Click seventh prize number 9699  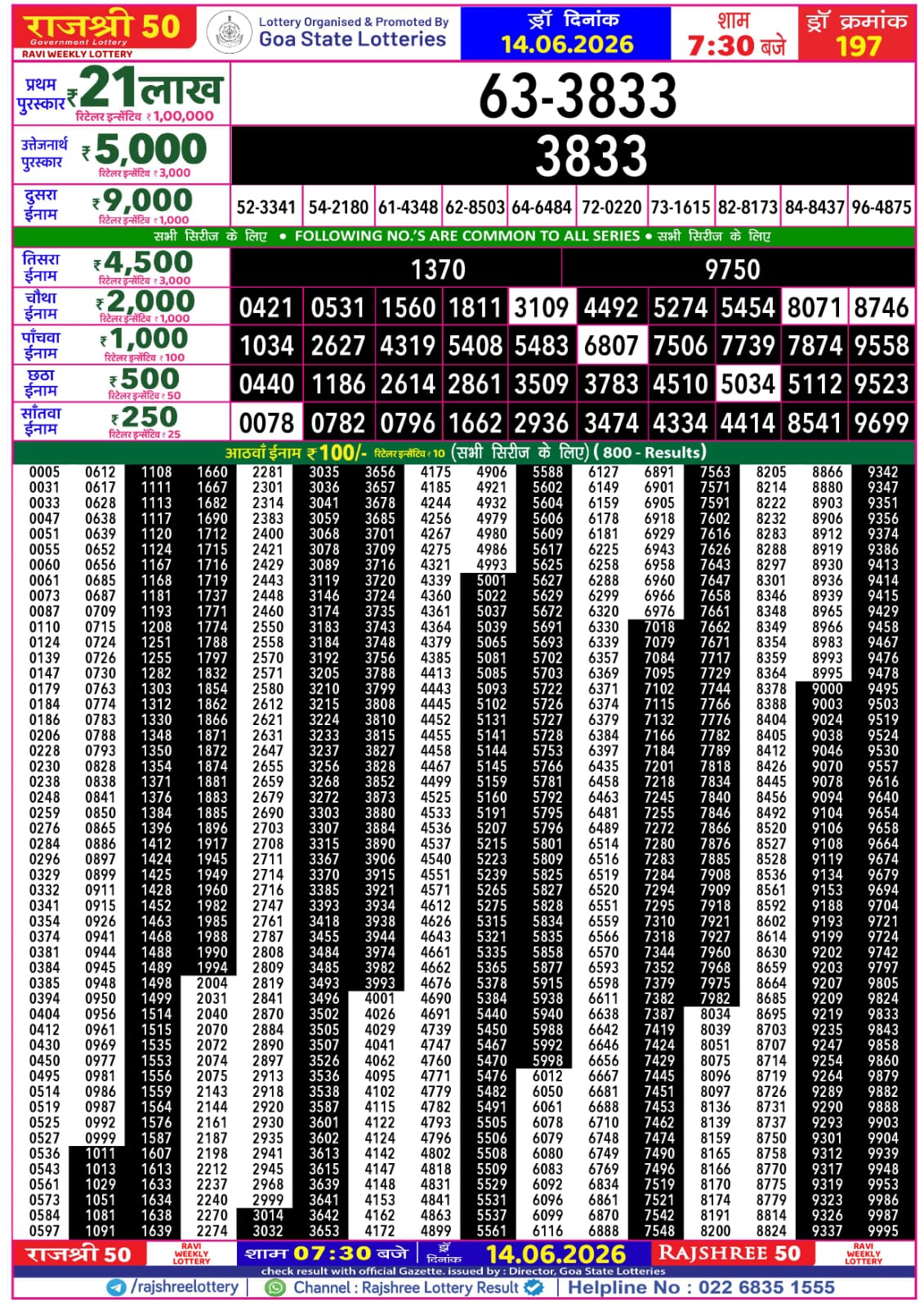(882, 423)
